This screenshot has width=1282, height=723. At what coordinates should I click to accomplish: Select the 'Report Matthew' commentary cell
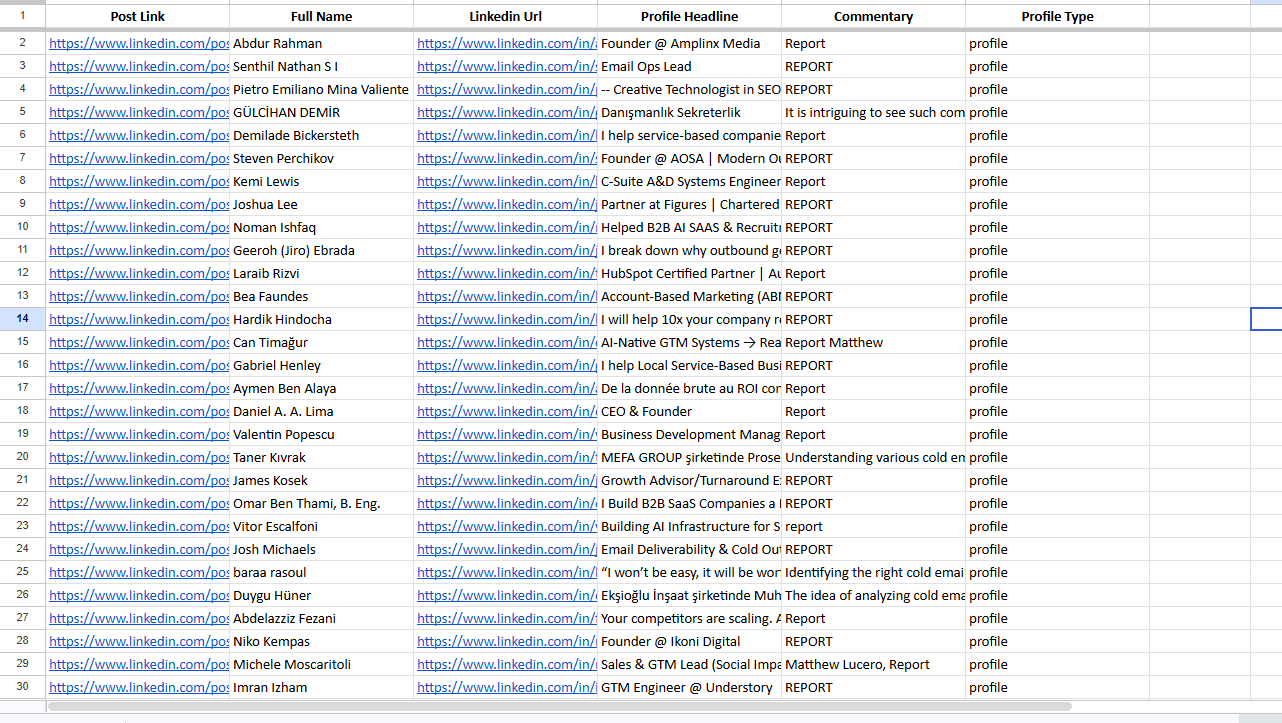874,342
